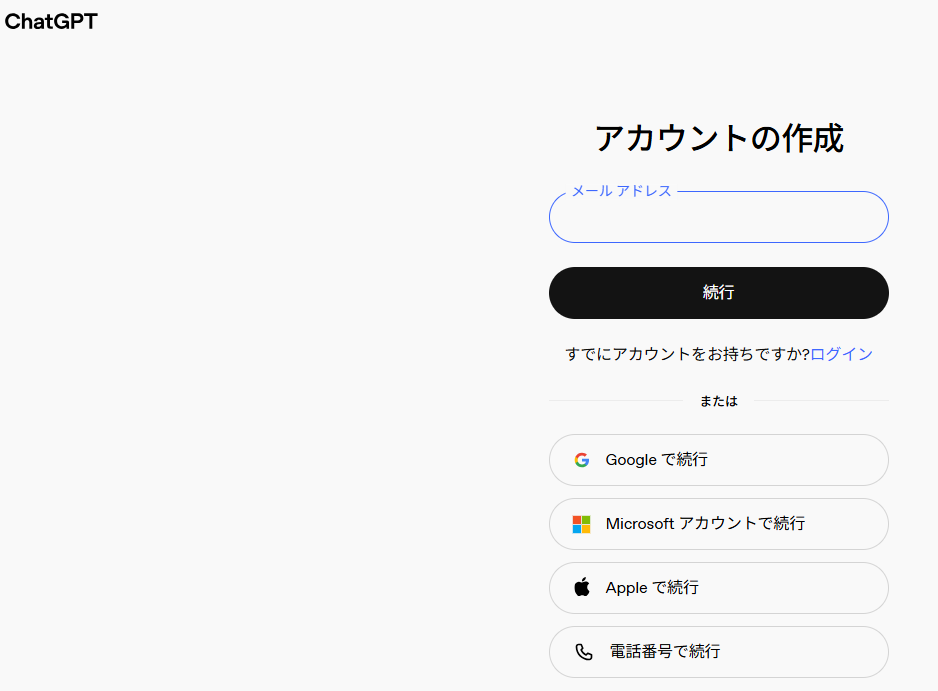Select the colored Google icon inside its sign-in button
Screen dimensions: 938x691
[582, 459]
